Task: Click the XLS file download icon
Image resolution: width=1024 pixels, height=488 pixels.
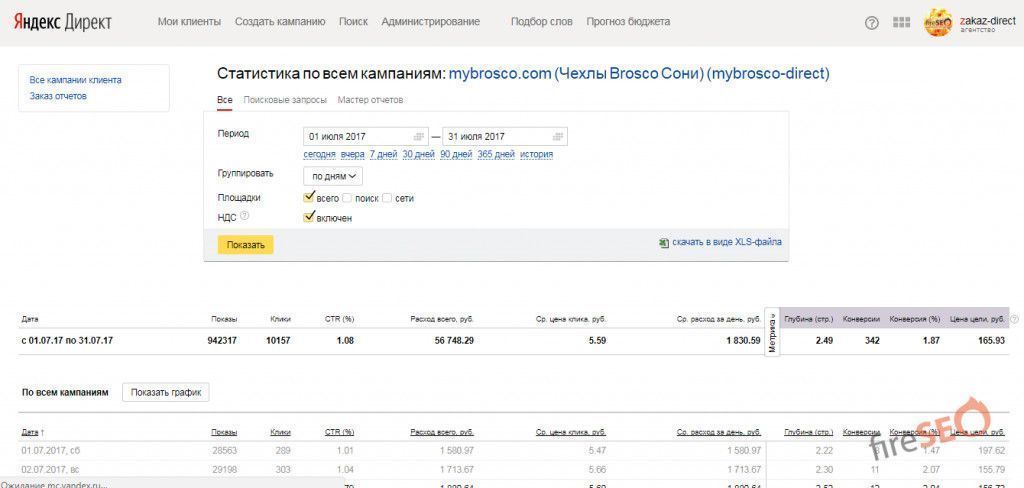Action: pyautogui.click(x=663, y=242)
